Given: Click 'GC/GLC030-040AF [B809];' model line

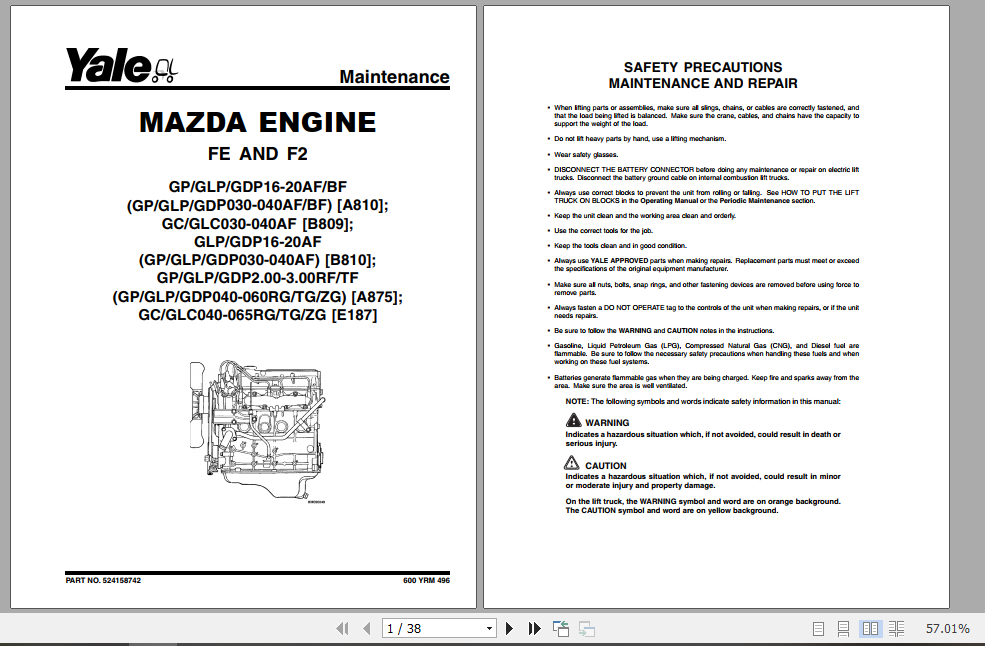Looking at the screenshot, I should click(258, 224).
